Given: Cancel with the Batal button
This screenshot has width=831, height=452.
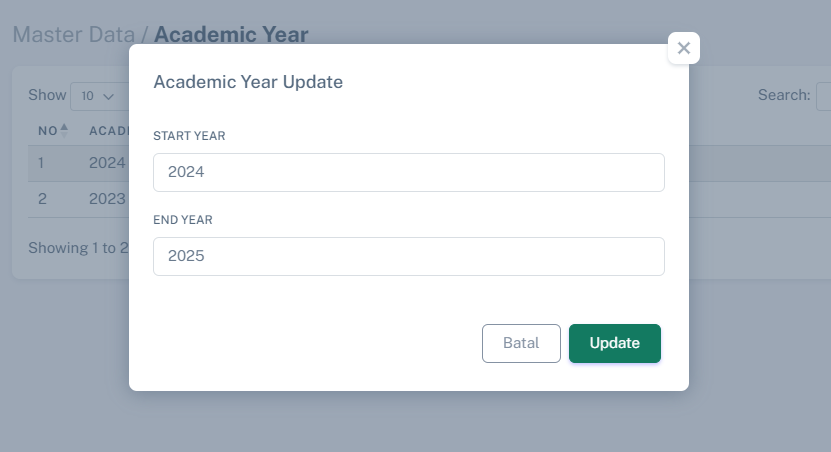Looking at the screenshot, I should (521, 343).
